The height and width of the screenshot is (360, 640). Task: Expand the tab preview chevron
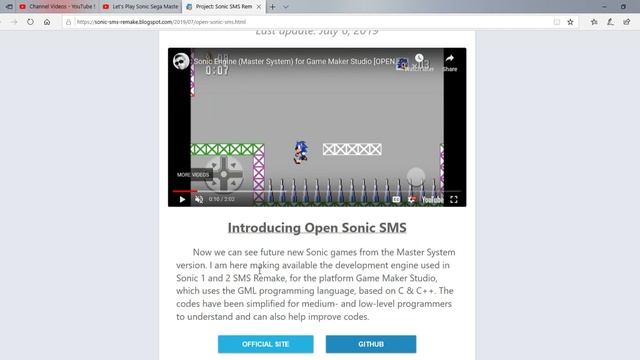285,7
